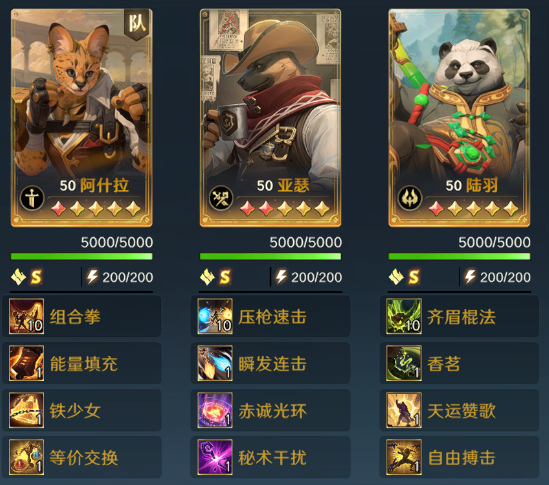This screenshot has height=485, width=549.
Task: Open the 亚瑟 hero card portrait
Action: (x=270, y=118)
